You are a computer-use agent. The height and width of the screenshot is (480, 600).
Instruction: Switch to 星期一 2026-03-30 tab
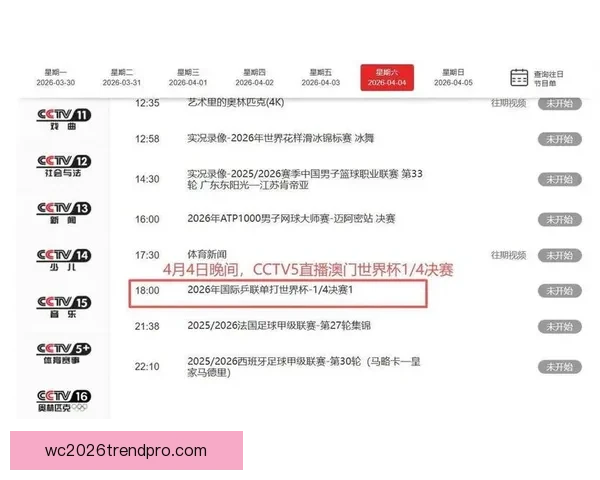pos(55,77)
